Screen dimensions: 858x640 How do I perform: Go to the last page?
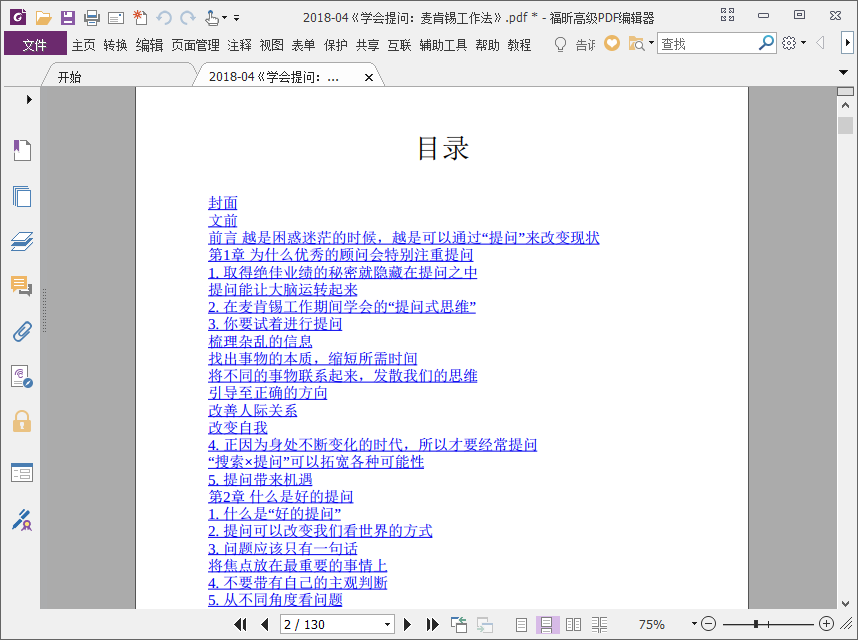point(432,624)
